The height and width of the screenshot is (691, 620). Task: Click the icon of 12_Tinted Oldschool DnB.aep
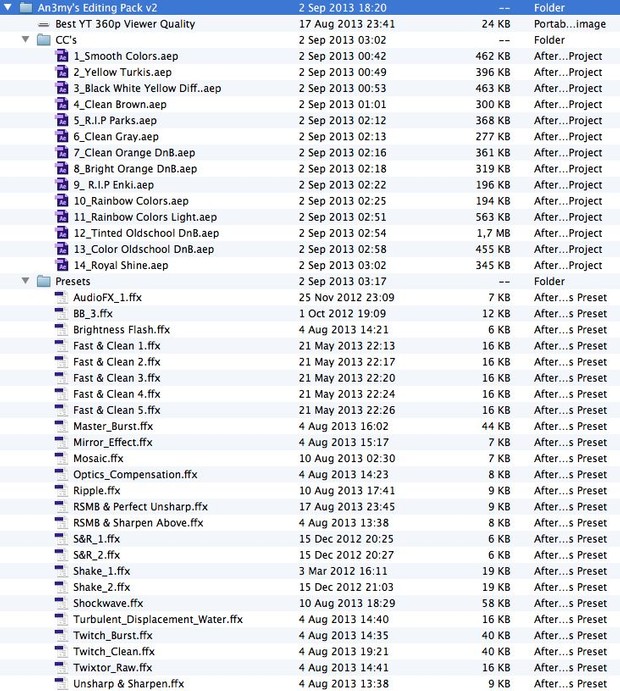coord(62,233)
